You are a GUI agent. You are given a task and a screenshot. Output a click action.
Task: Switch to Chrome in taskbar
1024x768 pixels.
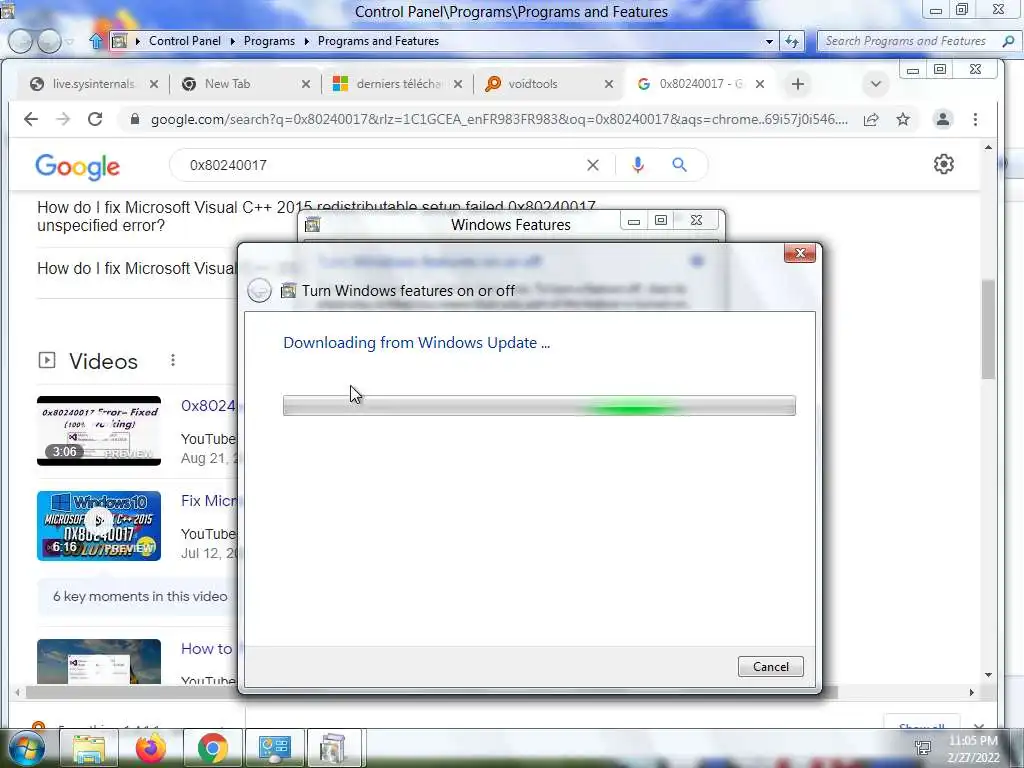(x=213, y=748)
